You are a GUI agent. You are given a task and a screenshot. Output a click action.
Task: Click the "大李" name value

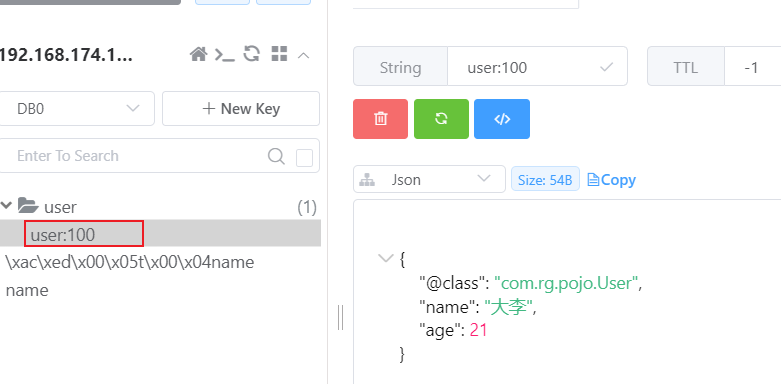pos(508,307)
